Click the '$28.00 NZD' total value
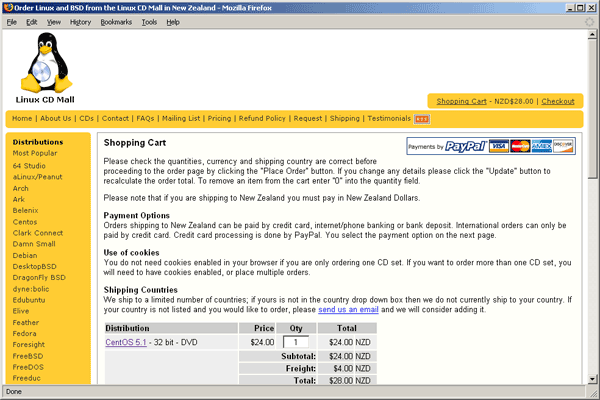 [350, 381]
